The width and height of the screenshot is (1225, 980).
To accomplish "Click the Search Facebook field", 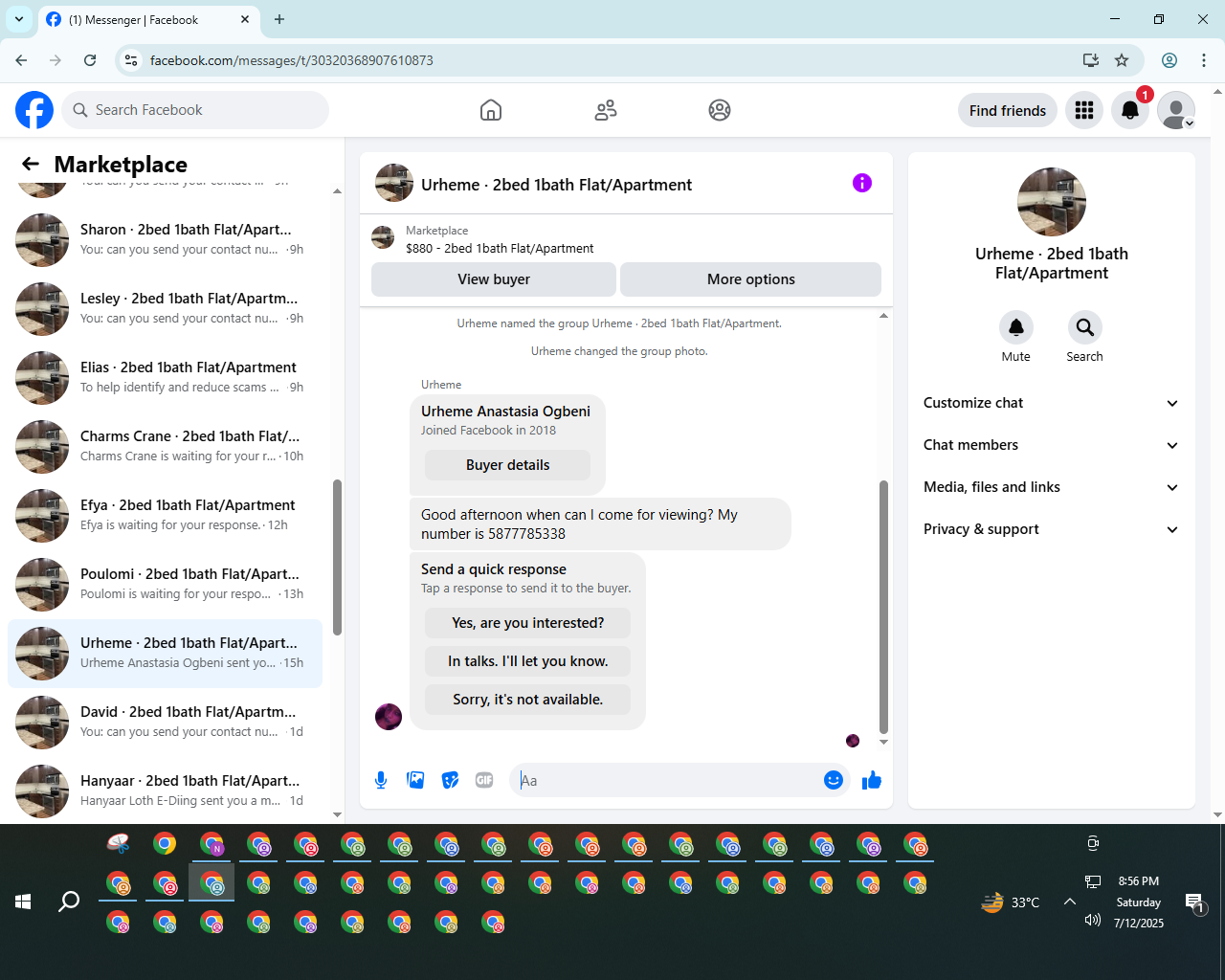I will [195, 110].
